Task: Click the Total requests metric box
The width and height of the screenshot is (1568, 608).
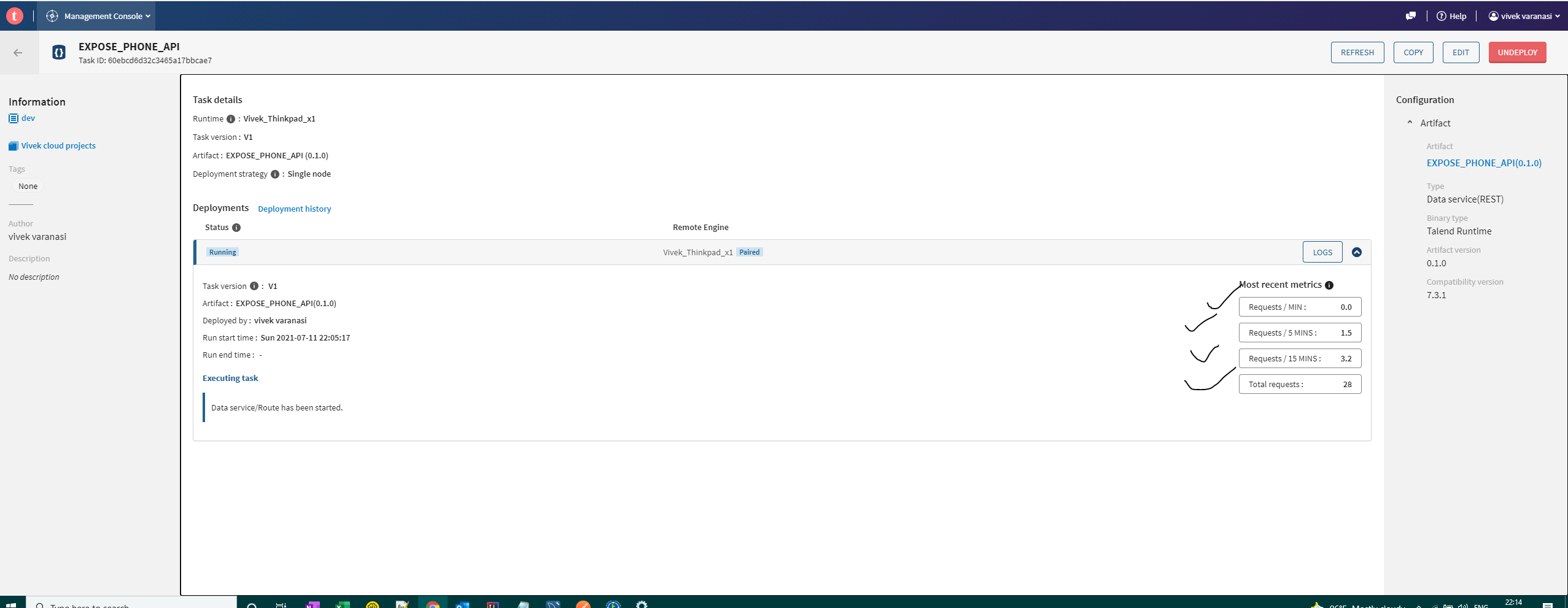Action: 1300,384
